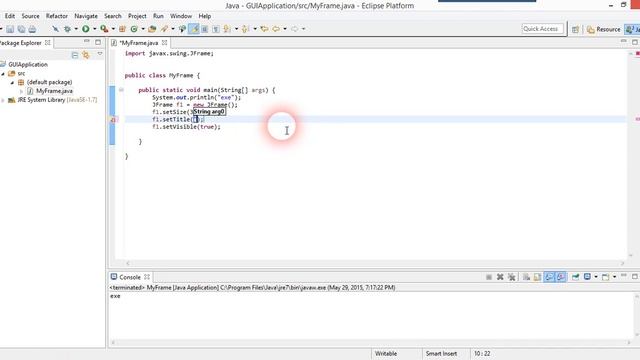Toggle Link with Editor in Package Explorer

[86, 55]
